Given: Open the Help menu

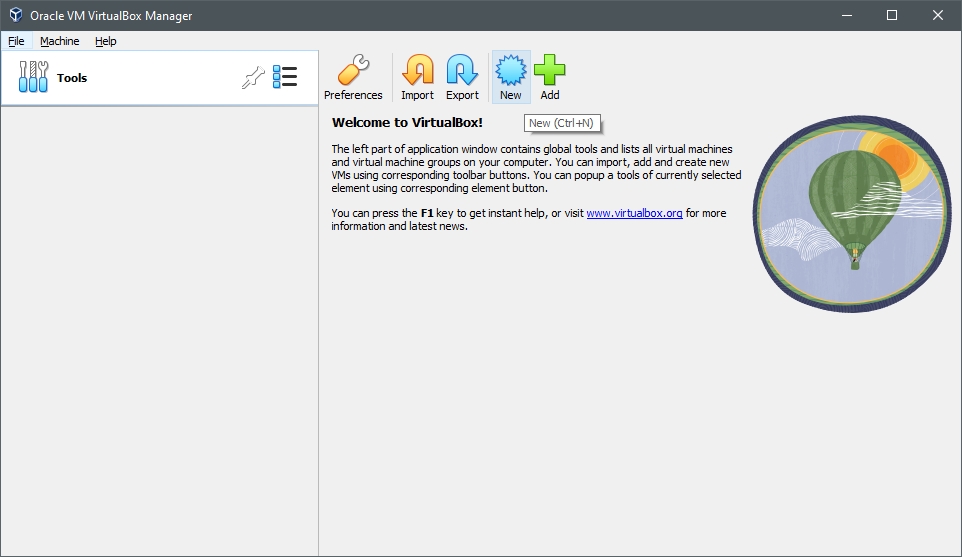Looking at the screenshot, I should 106,41.
